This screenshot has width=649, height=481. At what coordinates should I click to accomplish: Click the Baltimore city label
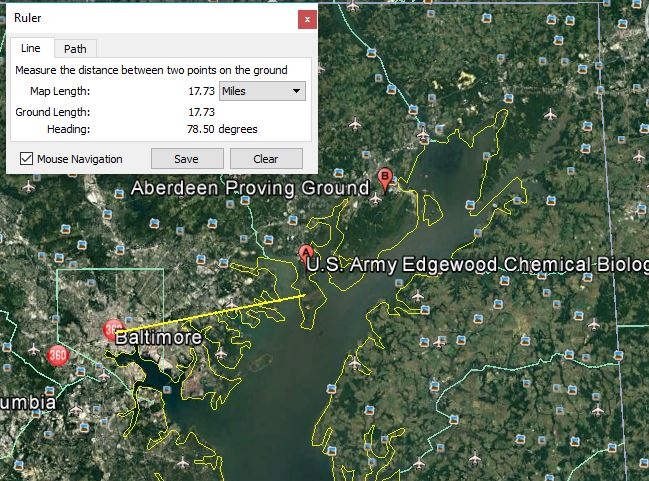click(x=159, y=338)
